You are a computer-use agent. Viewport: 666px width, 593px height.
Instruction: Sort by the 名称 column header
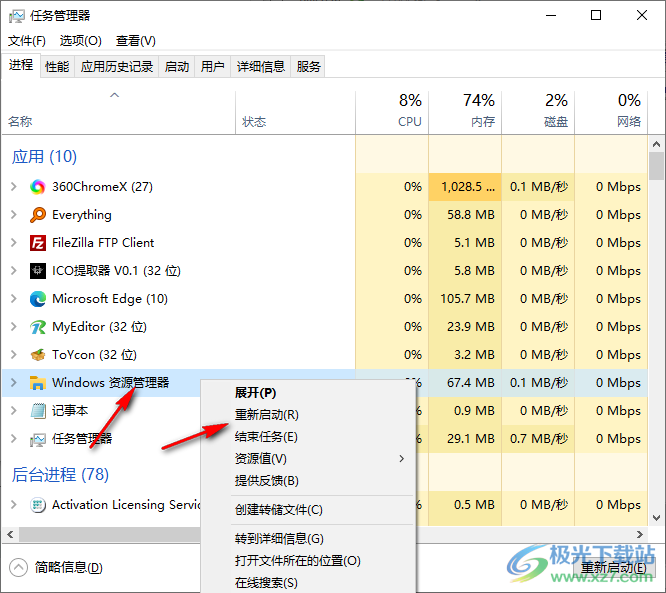[x=119, y=113]
